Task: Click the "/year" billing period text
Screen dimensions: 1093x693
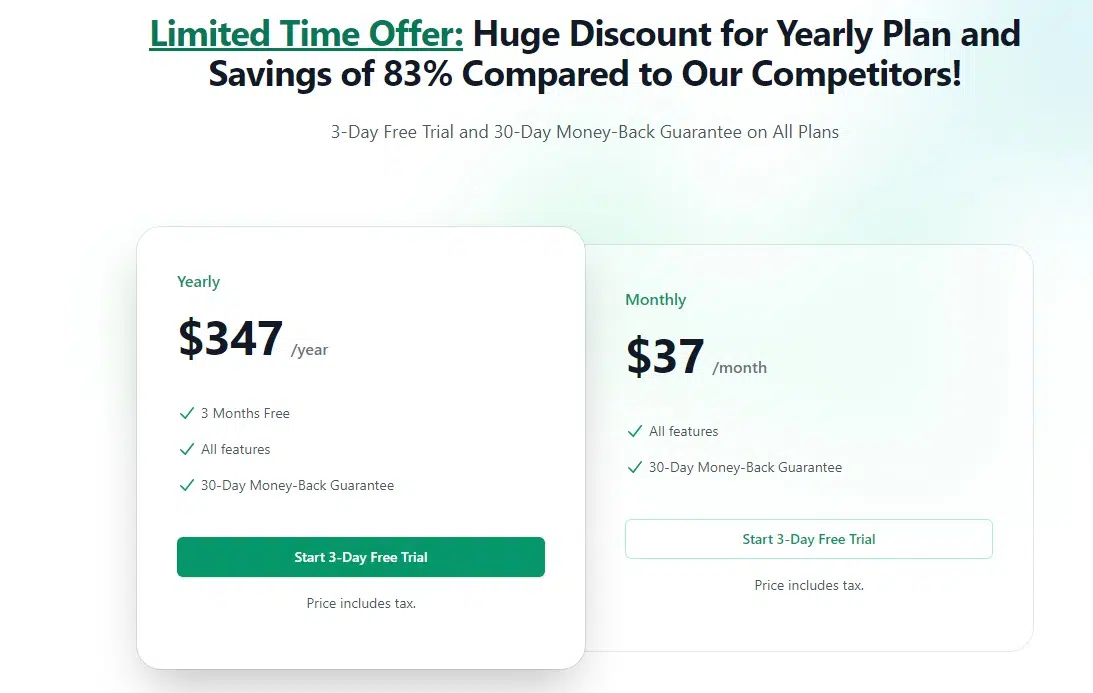Action: [309, 350]
